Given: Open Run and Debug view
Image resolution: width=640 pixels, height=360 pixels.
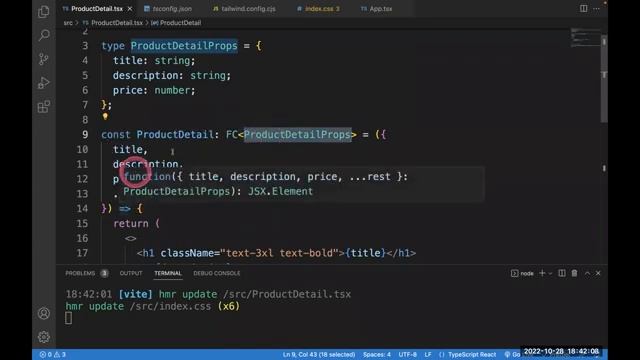Looking at the screenshot, I should (44, 83).
